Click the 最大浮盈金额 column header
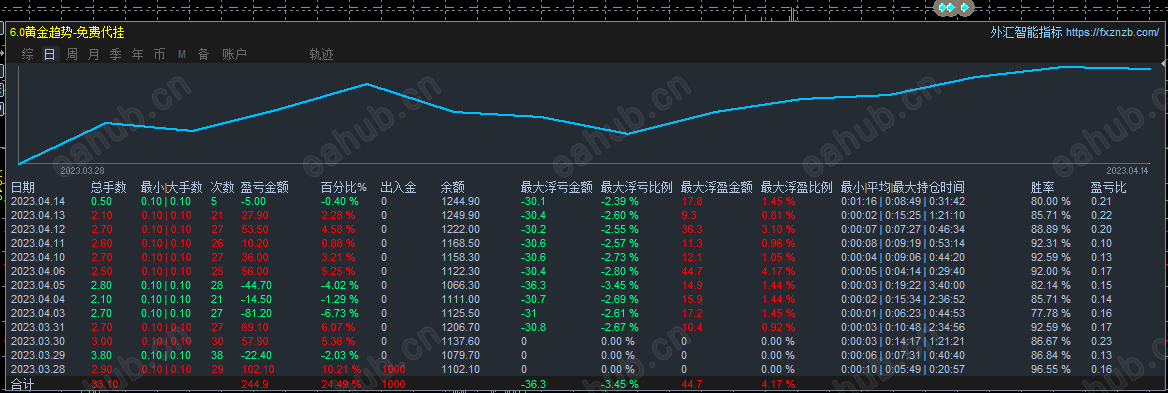The height and width of the screenshot is (393, 1168). [x=717, y=188]
